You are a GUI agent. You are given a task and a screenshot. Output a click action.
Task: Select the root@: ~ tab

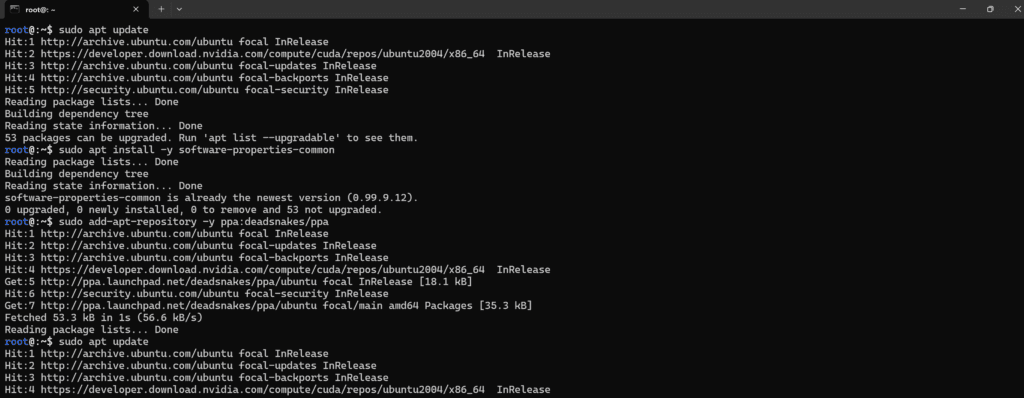73,9
